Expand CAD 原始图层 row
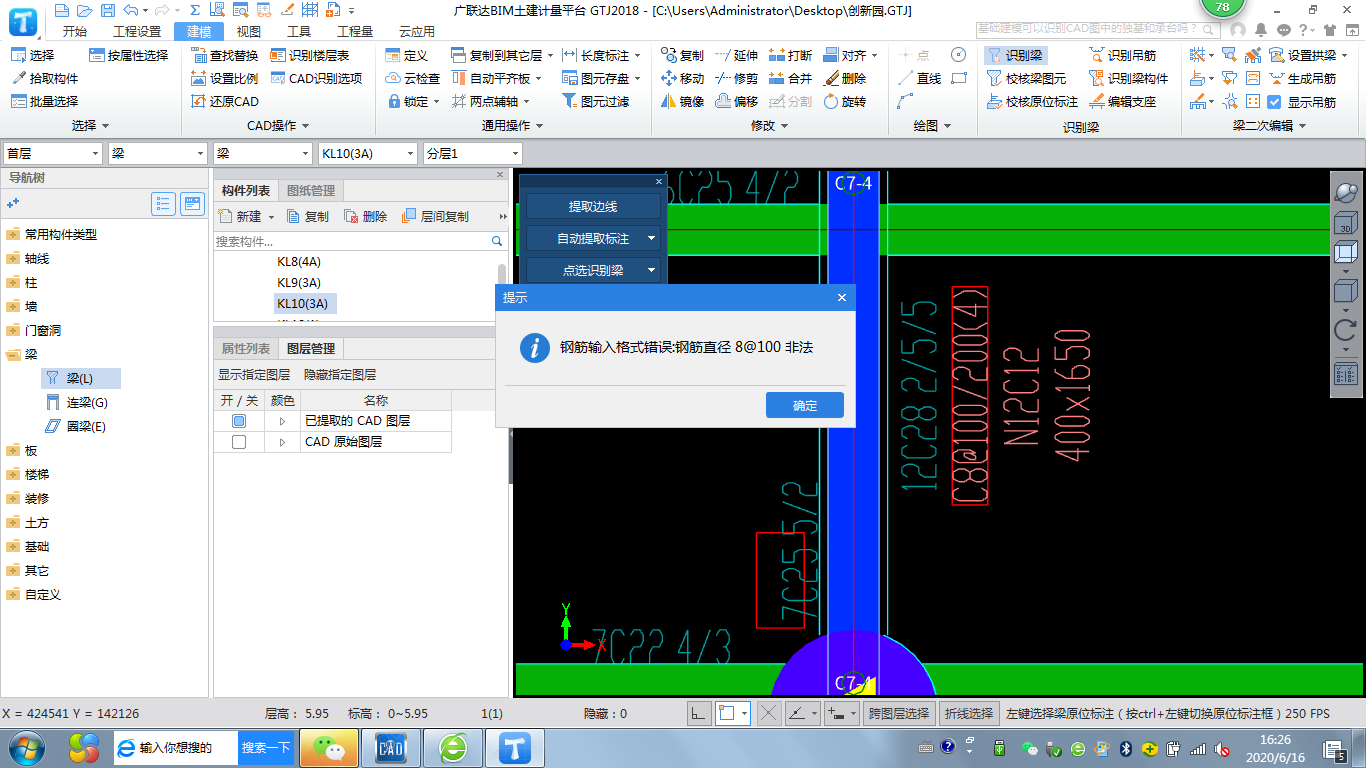 pyautogui.click(x=282, y=442)
